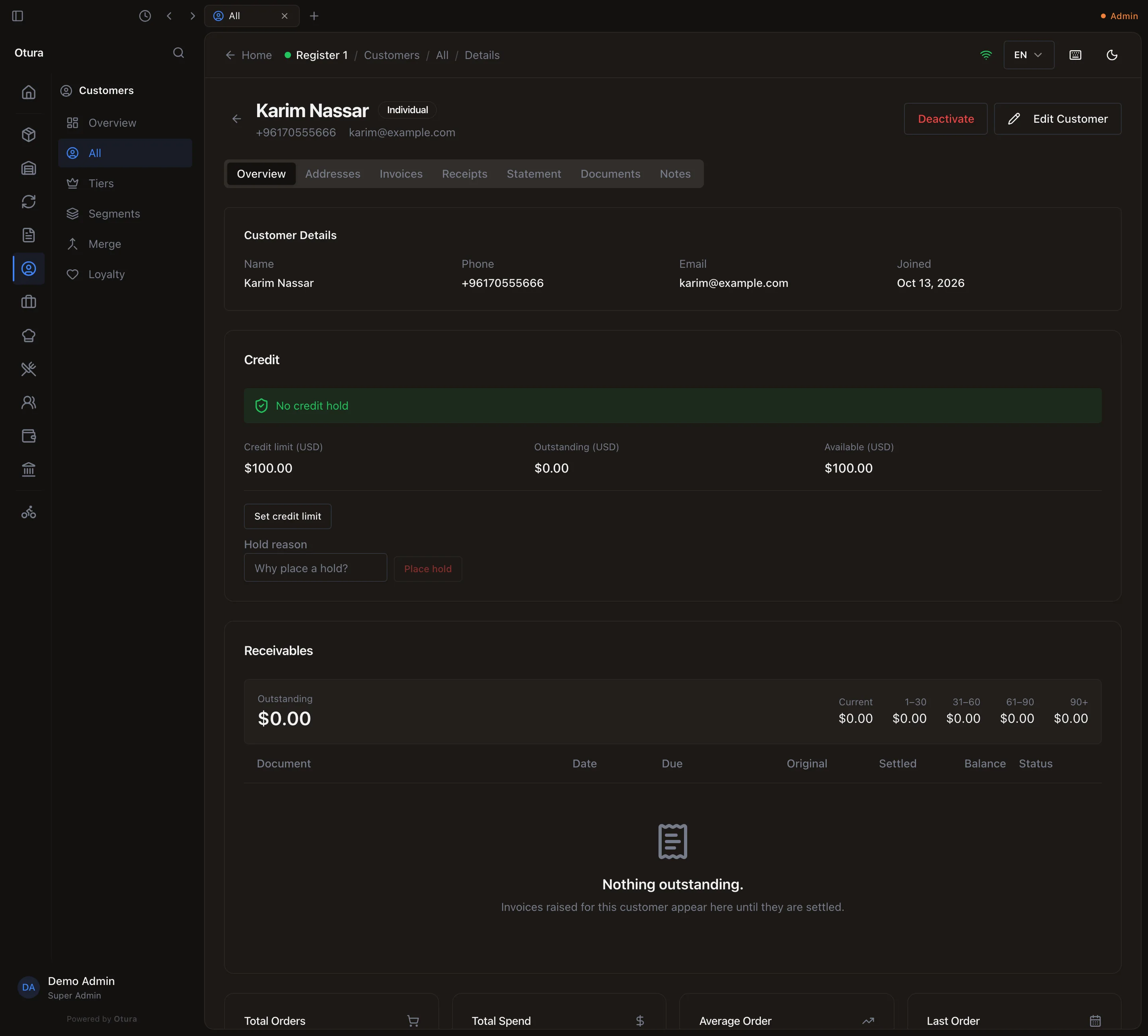This screenshot has width=1148, height=1036.
Task: Collapse the sidebar panel toggle icon
Action: (18, 16)
